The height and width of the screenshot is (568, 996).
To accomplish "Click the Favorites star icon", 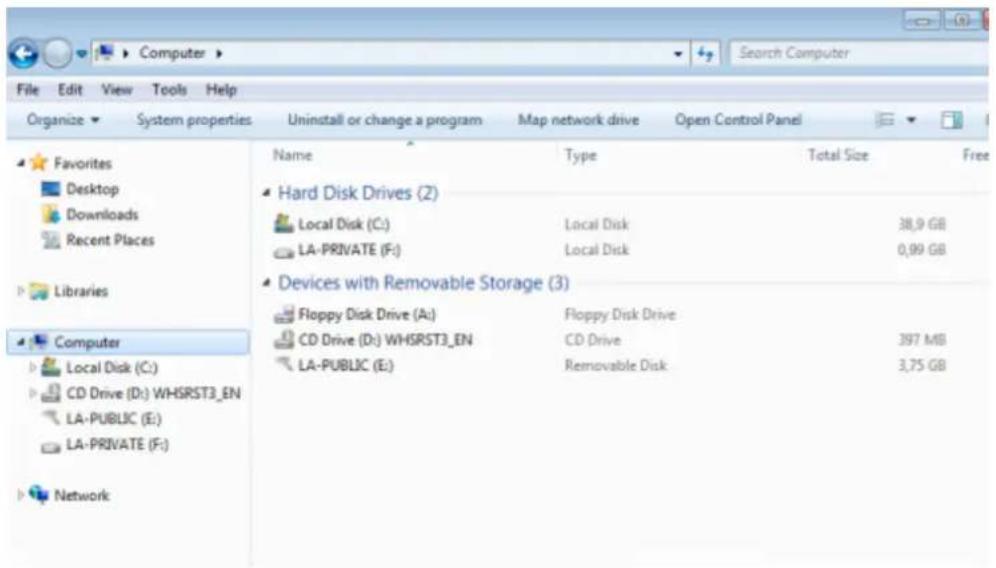I will pos(39,163).
